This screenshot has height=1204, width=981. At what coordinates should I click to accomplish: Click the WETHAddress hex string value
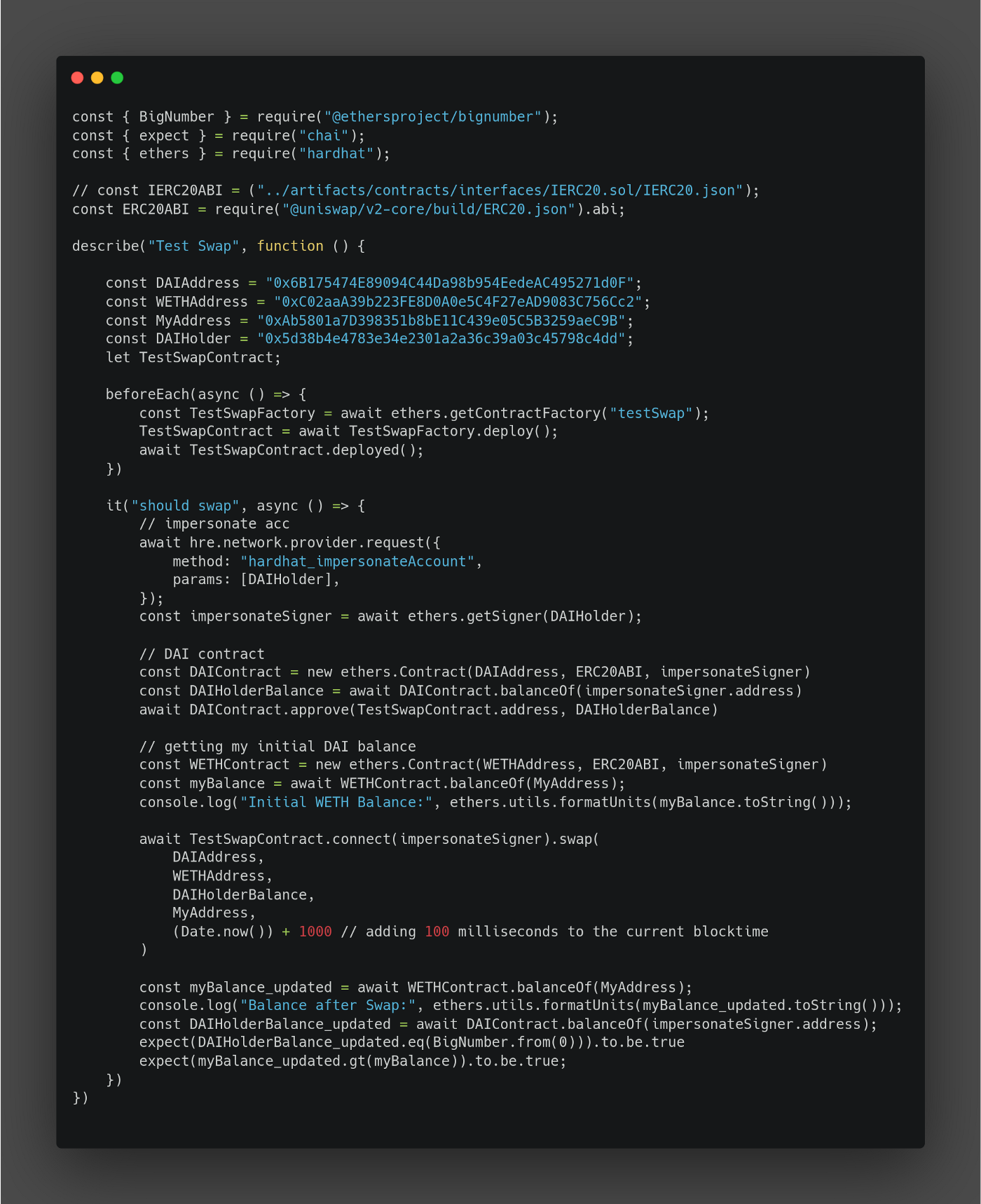458,302
